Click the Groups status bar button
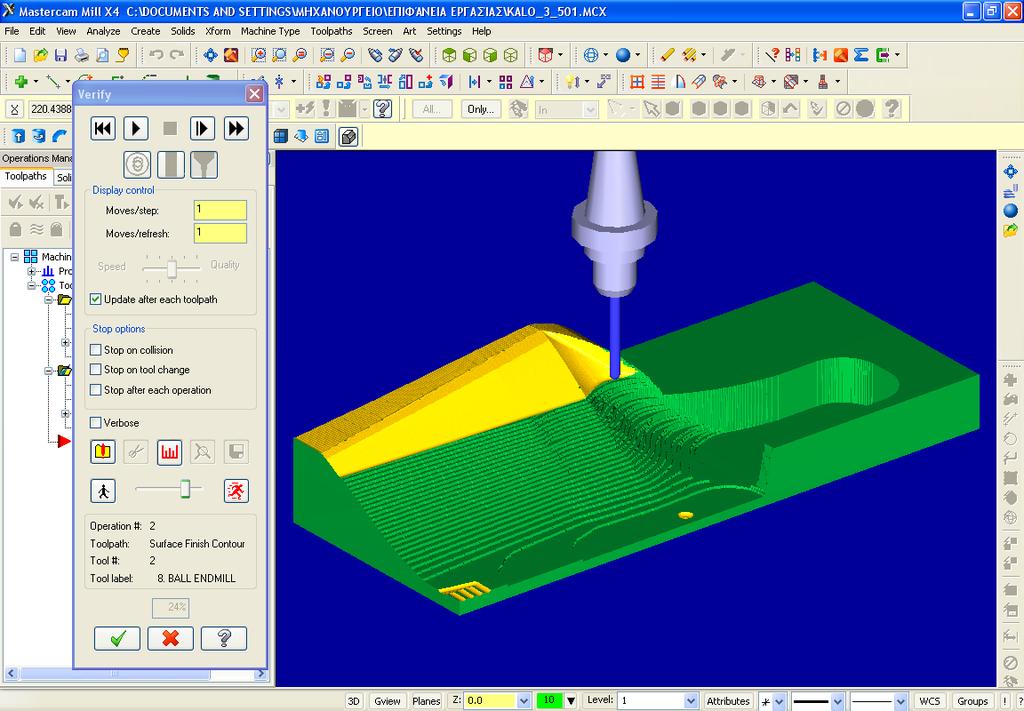Screen dimensions: 1024x711 972,701
